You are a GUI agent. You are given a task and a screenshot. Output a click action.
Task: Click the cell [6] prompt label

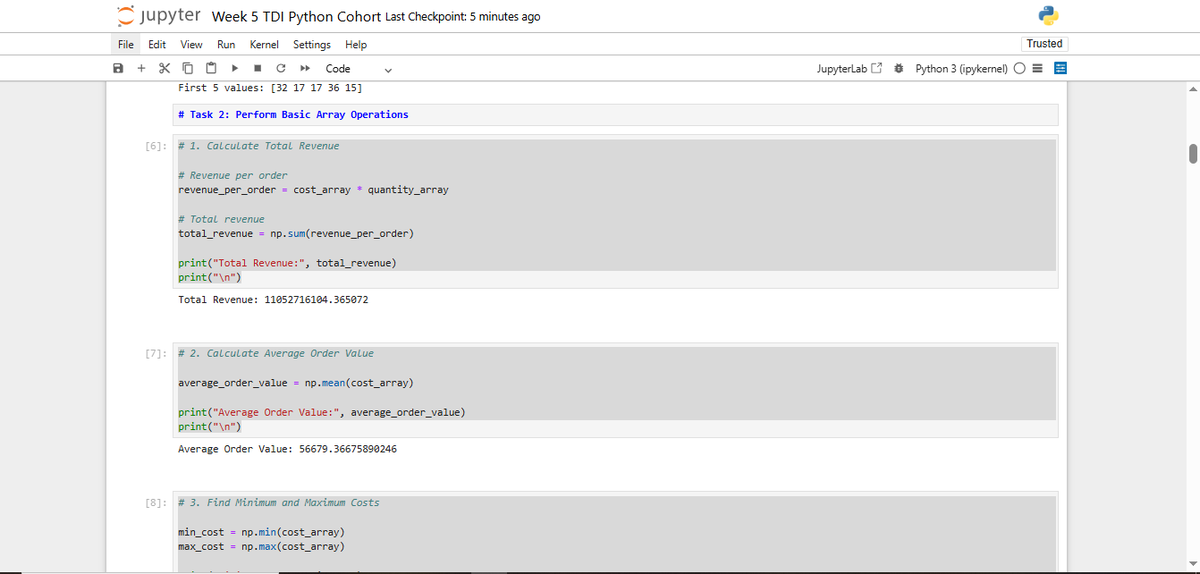tap(156, 146)
